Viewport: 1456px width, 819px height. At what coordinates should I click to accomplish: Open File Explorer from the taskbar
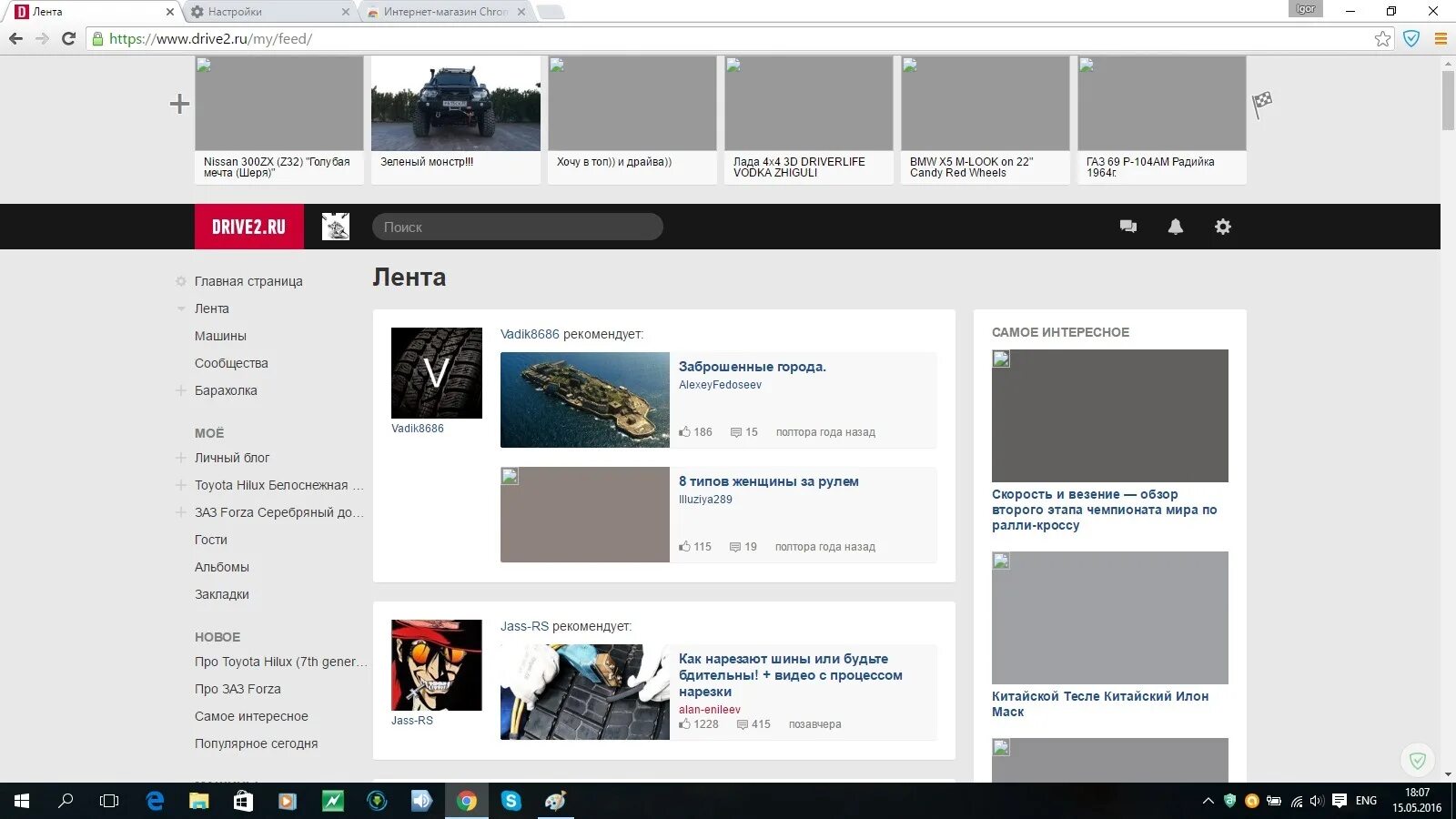coord(198,801)
